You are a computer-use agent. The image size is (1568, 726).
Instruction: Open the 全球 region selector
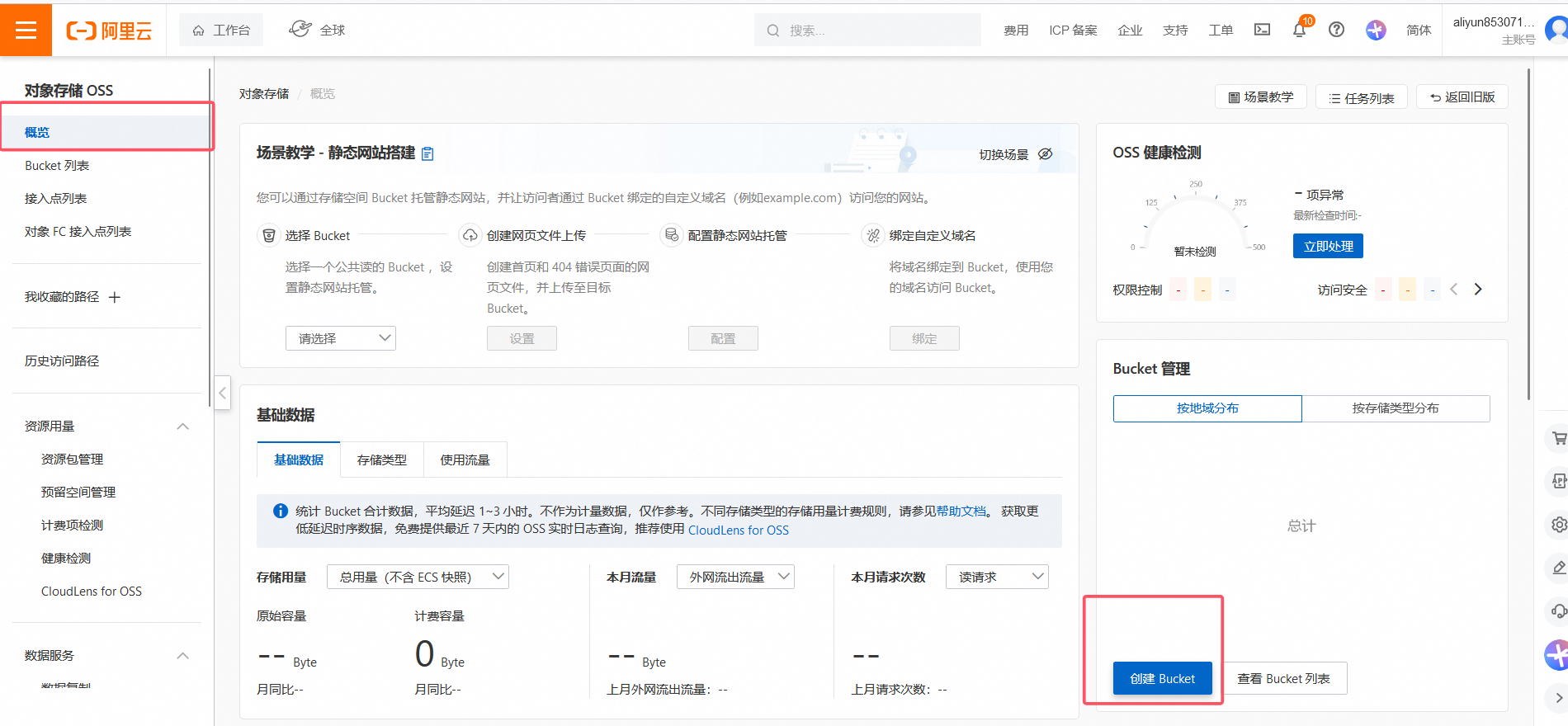point(318,30)
